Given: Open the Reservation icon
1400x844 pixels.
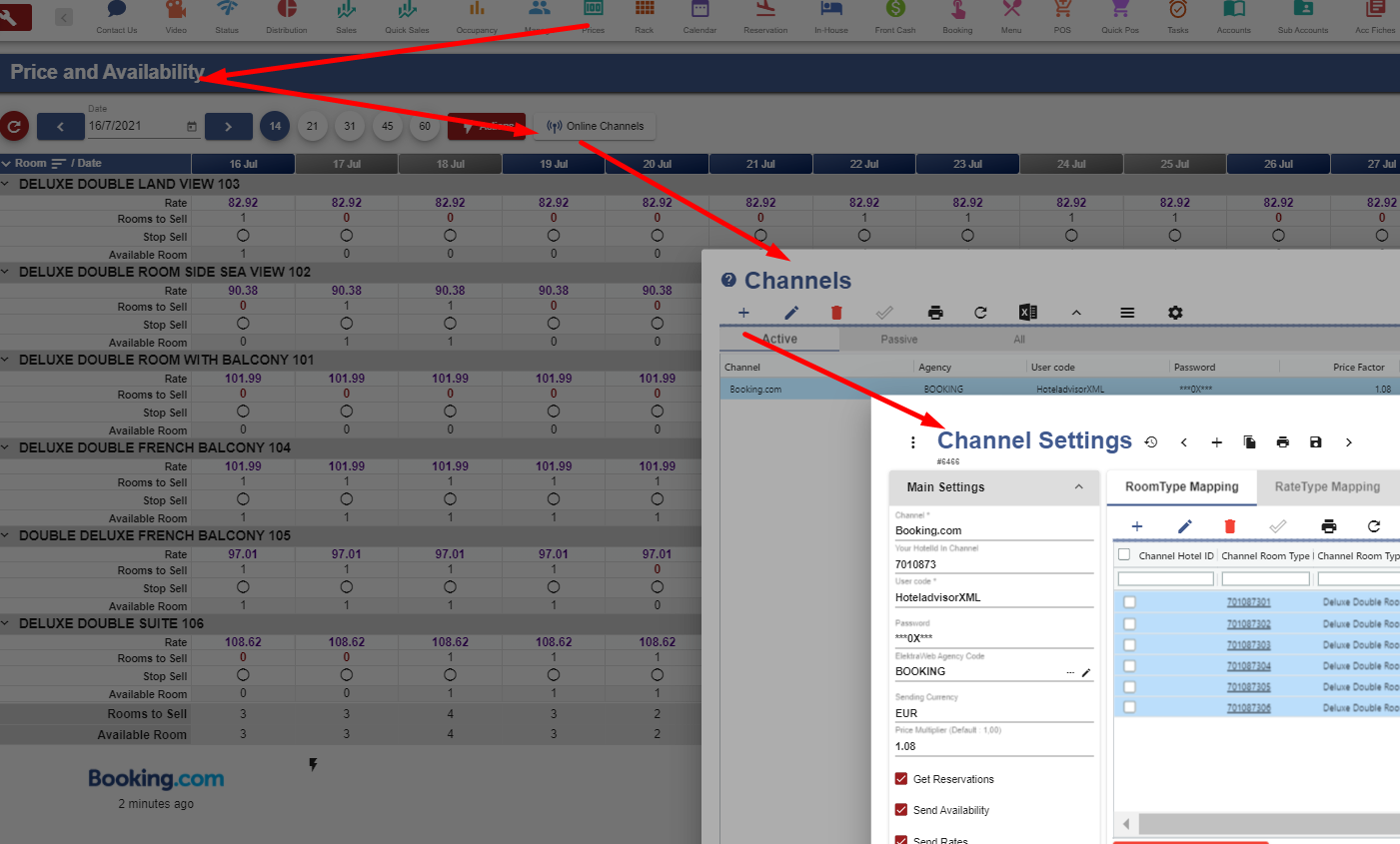Looking at the screenshot, I should [x=765, y=10].
